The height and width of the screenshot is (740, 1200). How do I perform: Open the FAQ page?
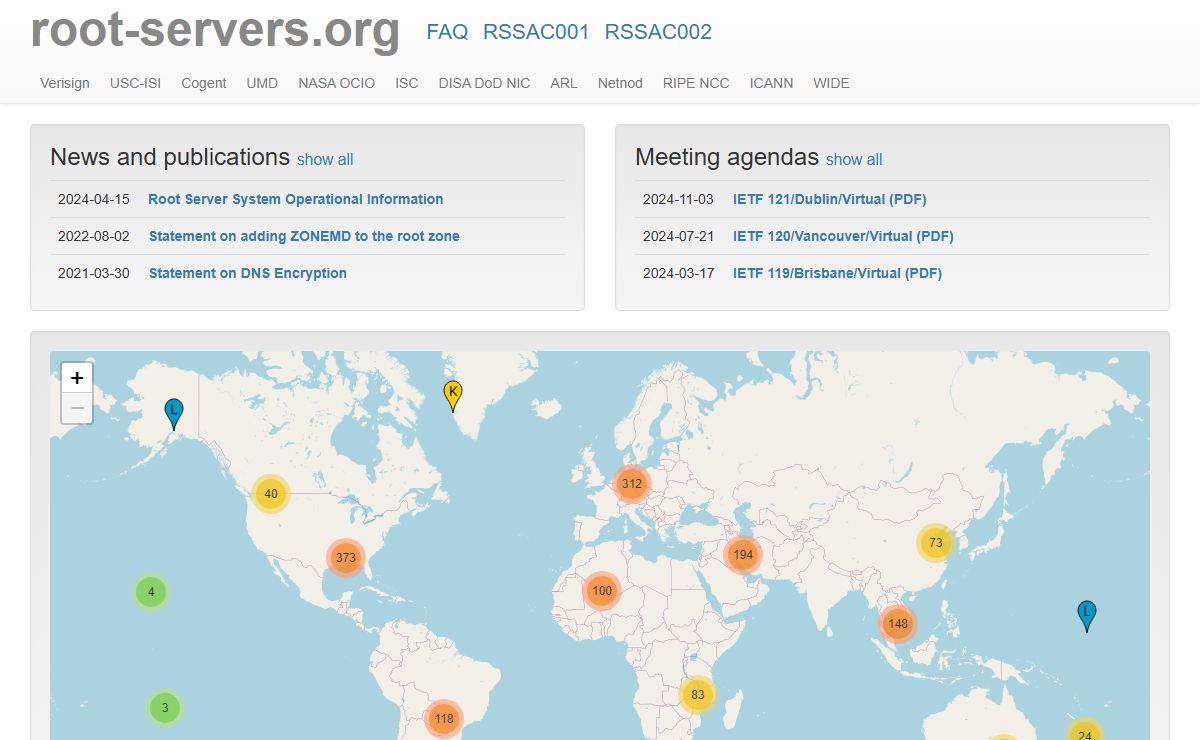point(447,32)
